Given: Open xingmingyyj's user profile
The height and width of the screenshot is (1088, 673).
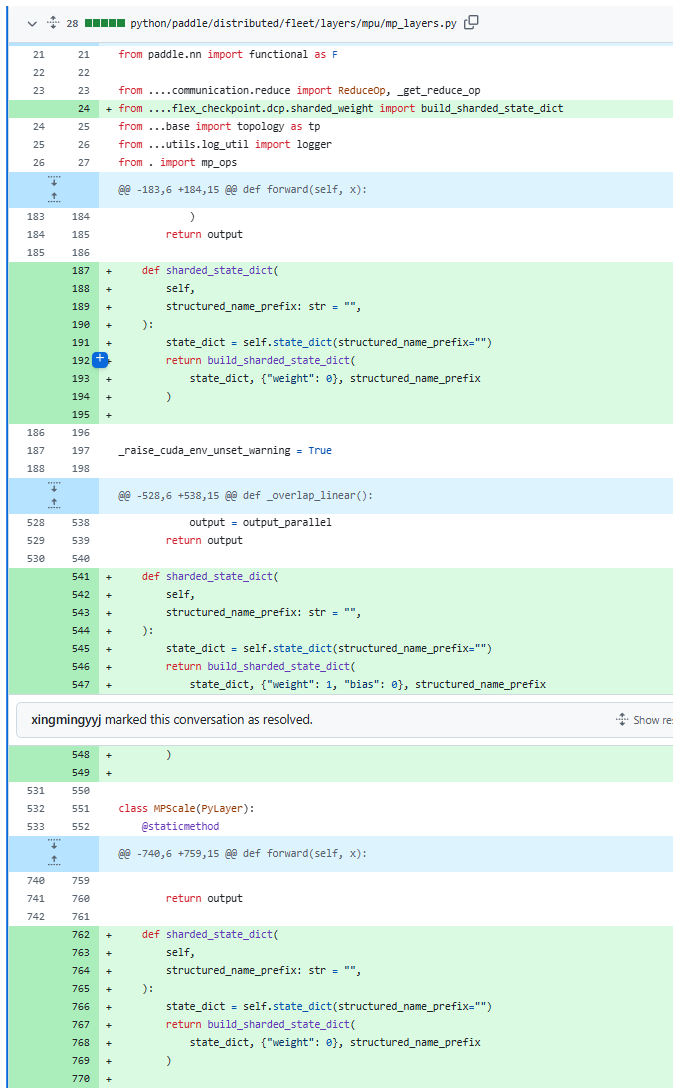Looking at the screenshot, I should [x=66, y=719].
